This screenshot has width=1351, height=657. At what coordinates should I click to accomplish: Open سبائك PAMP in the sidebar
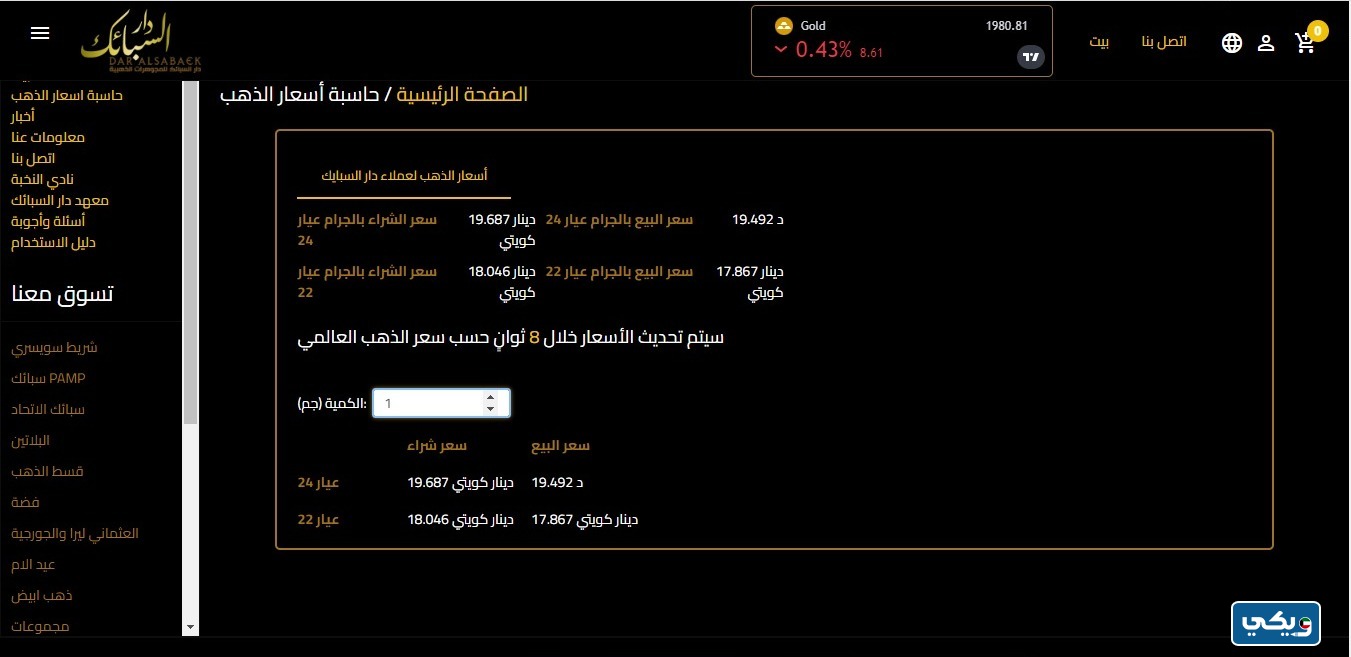(48, 379)
